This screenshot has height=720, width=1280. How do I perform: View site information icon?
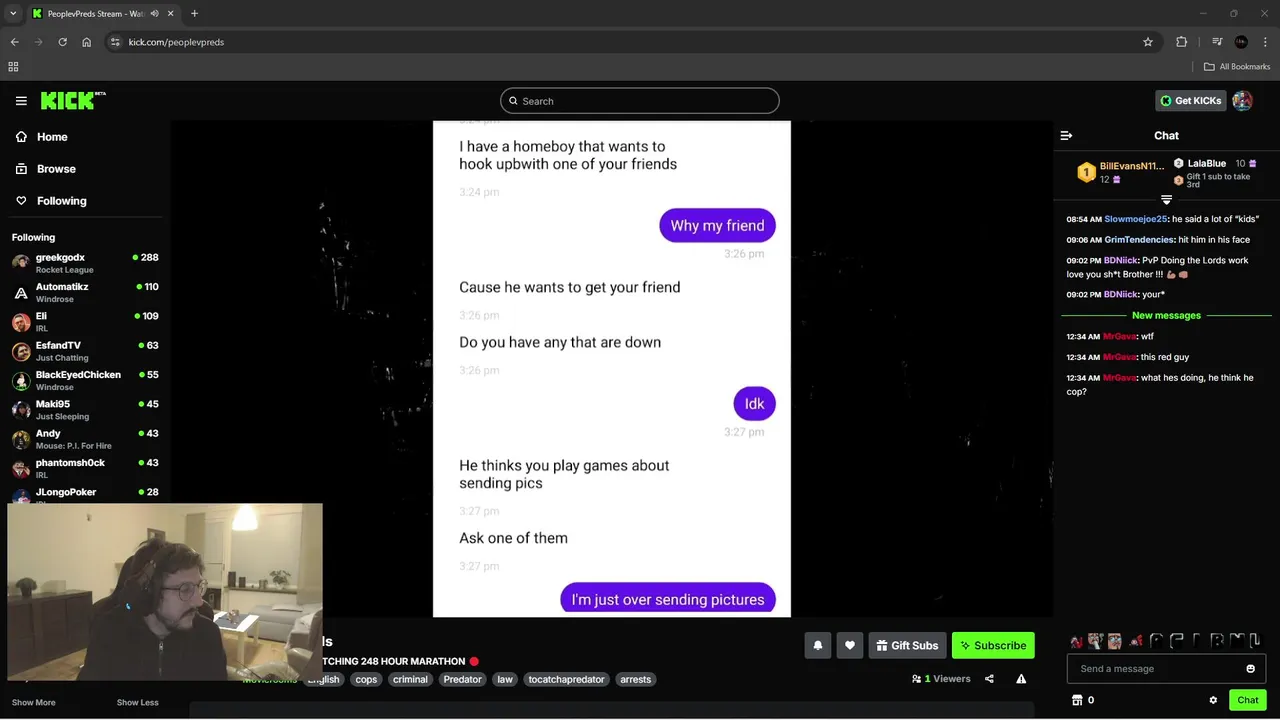[x=116, y=42]
